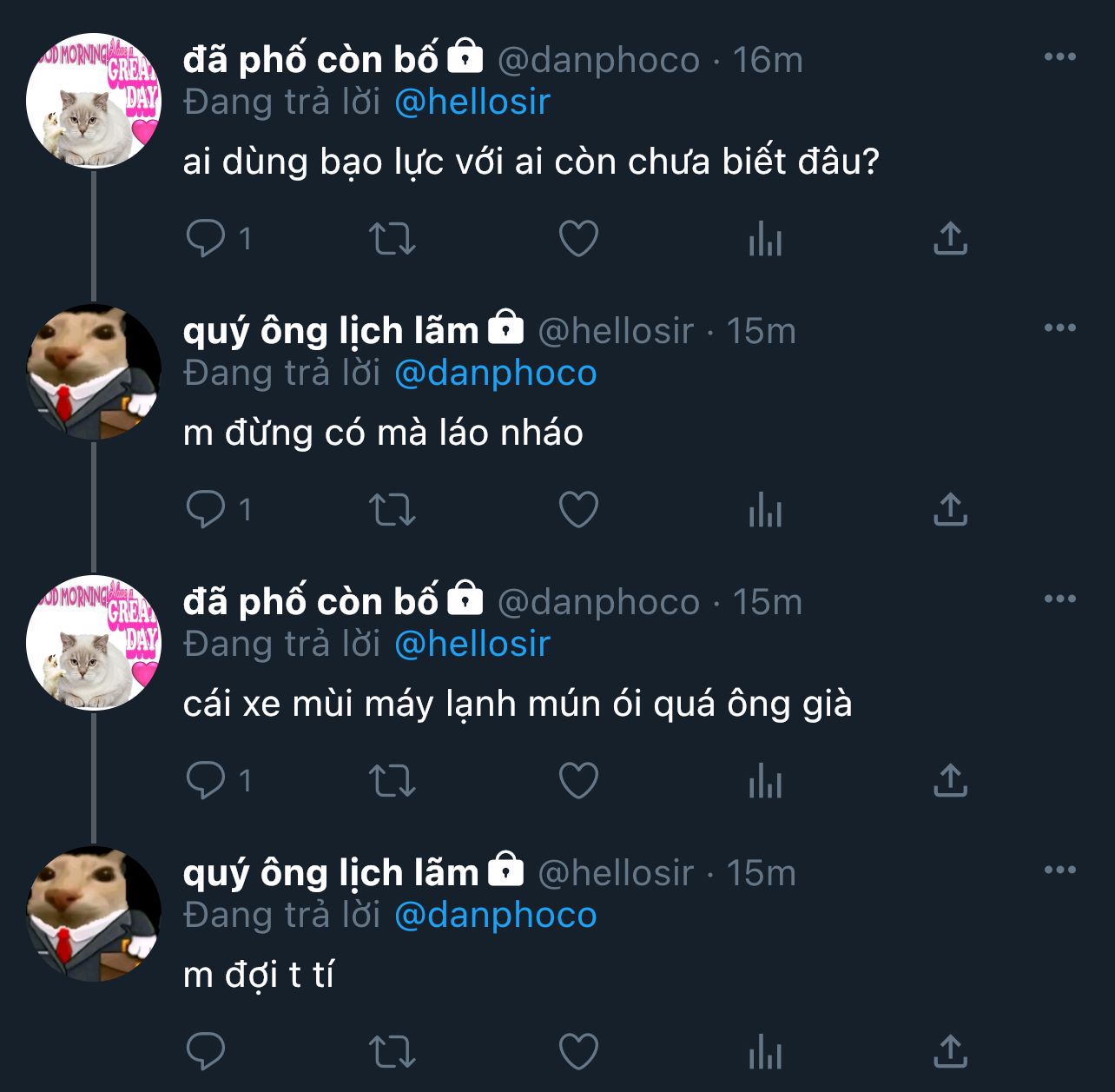The height and width of the screenshot is (1092, 1115).
Task: Open the @hellosir mention link in first tweet
Action: coord(472,103)
